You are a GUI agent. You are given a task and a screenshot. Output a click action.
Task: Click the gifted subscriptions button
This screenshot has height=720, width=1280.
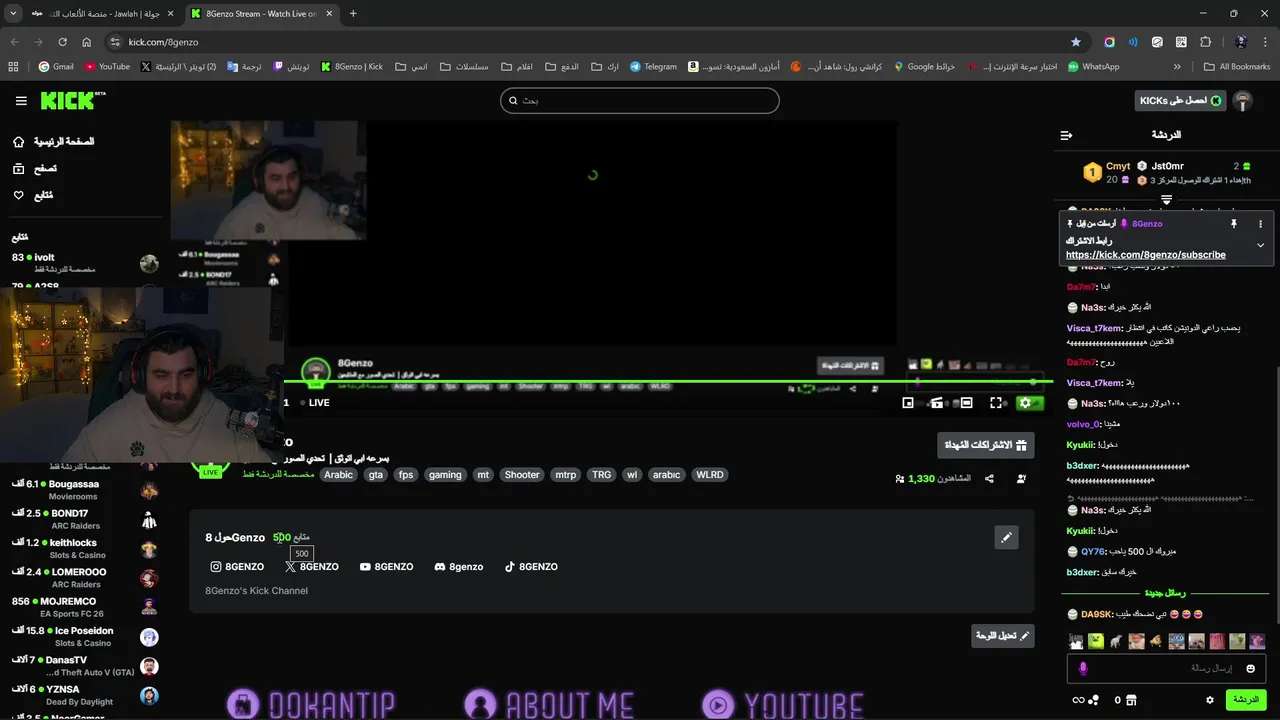pyautogui.click(x=986, y=445)
